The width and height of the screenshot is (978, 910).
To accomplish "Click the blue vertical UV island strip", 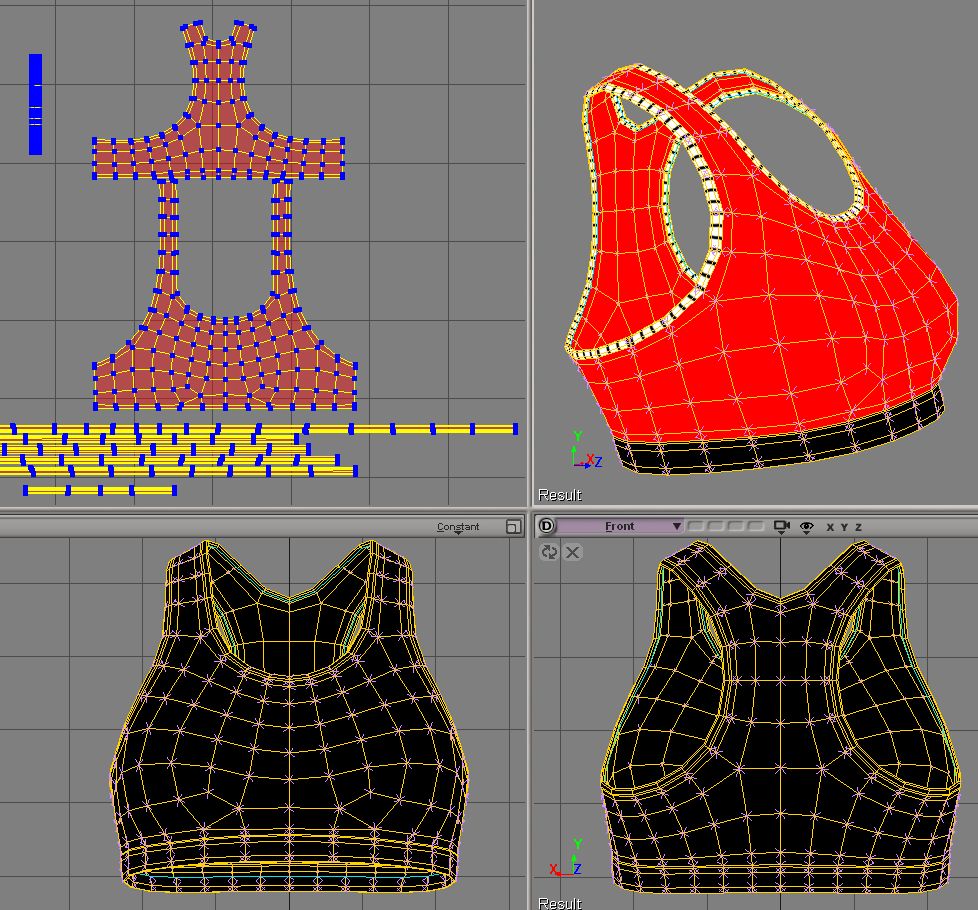I will (36, 104).
